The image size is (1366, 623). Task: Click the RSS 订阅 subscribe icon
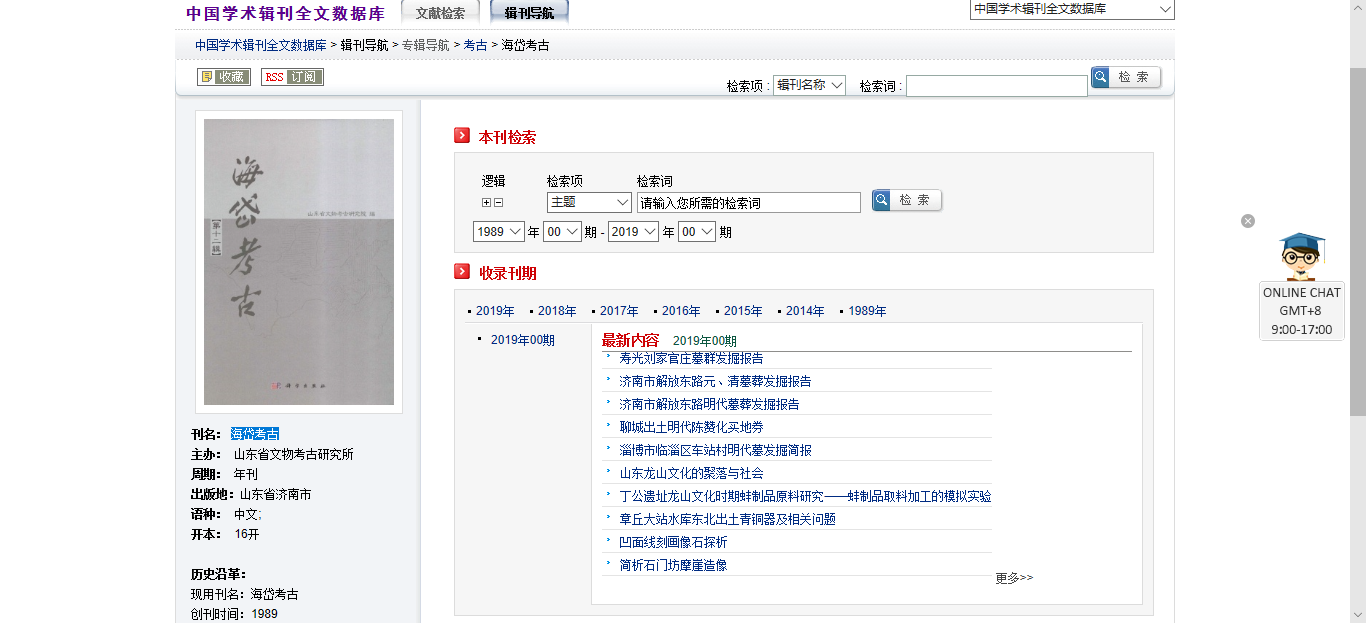tap(292, 77)
